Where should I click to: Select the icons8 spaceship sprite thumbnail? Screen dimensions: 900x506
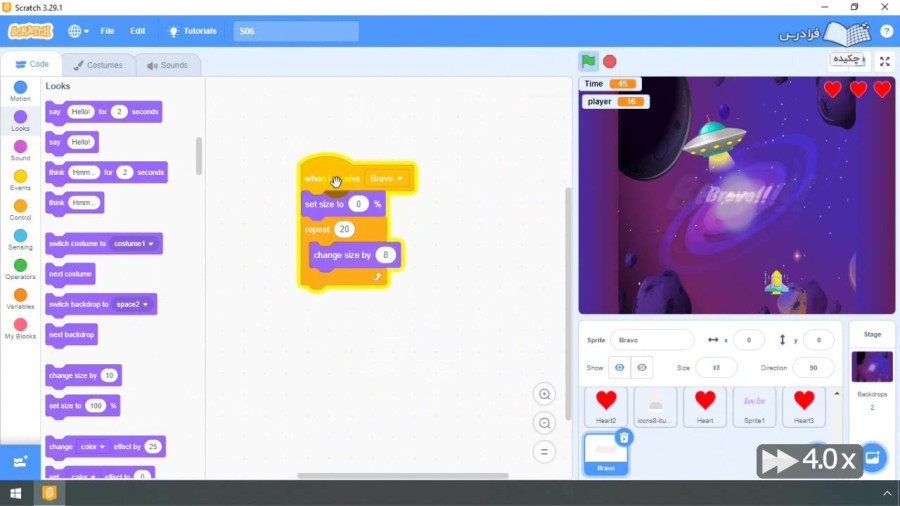pyautogui.click(x=655, y=407)
